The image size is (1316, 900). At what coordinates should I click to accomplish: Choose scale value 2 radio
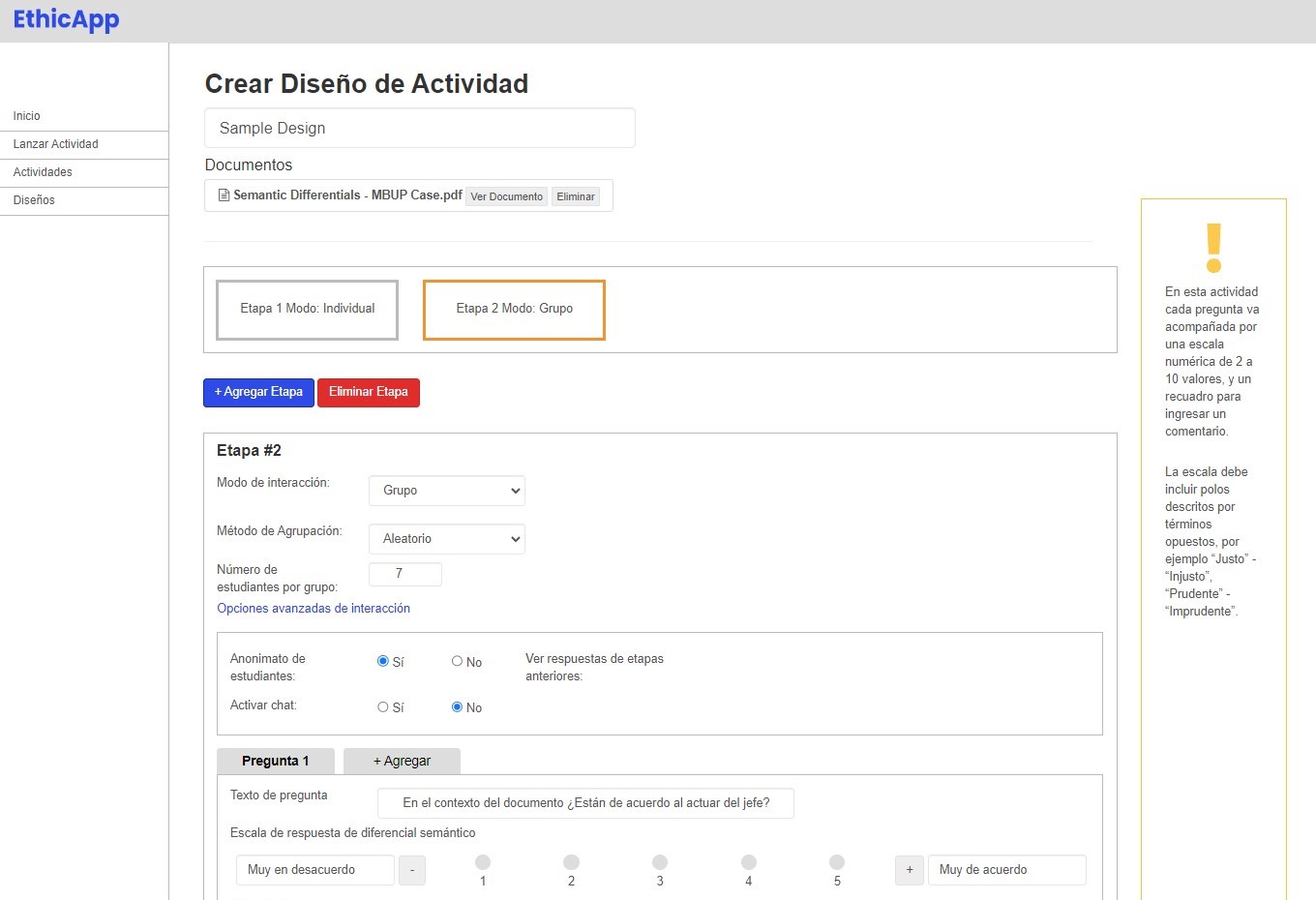pyautogui.click(x=571, y=862)
